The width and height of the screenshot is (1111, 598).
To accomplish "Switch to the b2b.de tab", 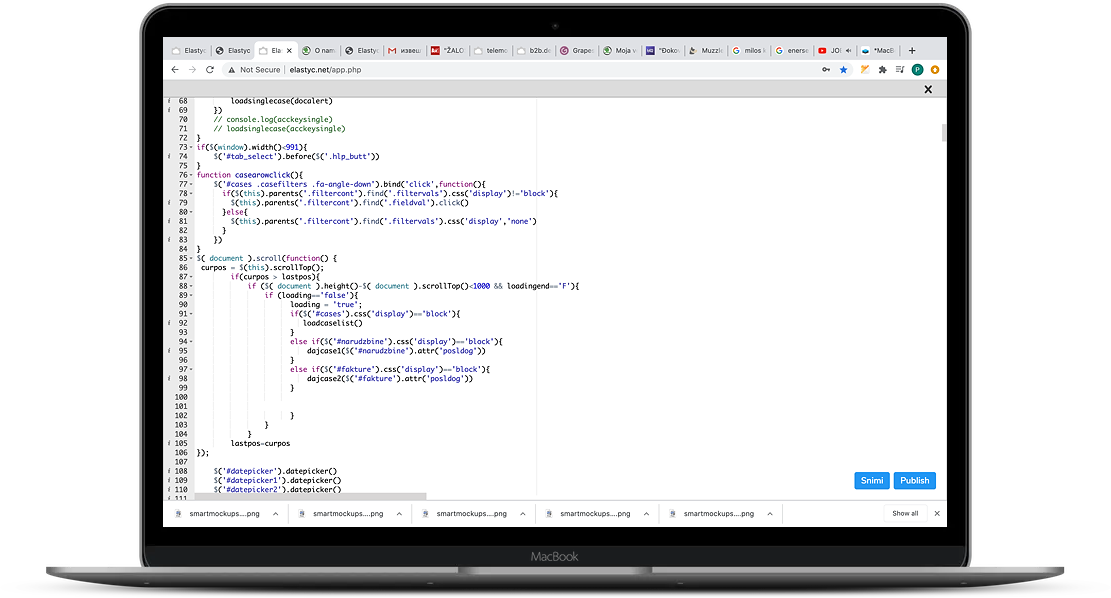I will tap(534, 50).
